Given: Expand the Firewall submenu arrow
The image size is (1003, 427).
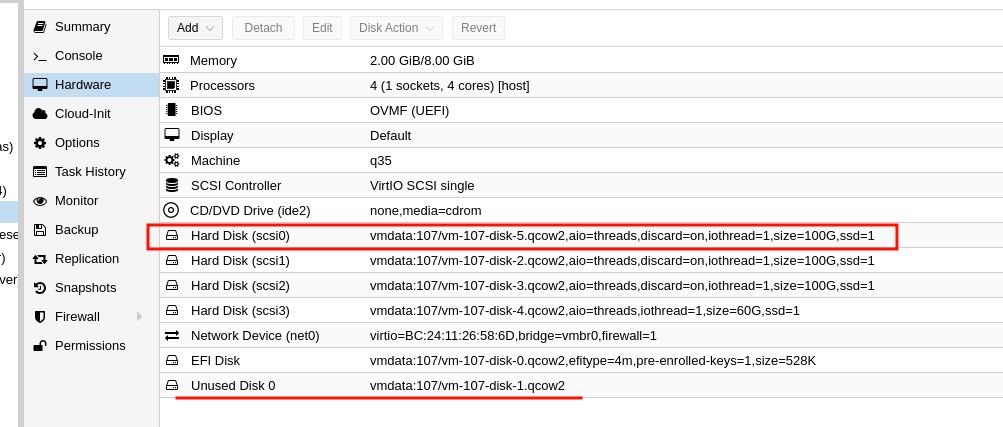Looking at the screenshot, I should pyautogui.click(x=139, y=316).
